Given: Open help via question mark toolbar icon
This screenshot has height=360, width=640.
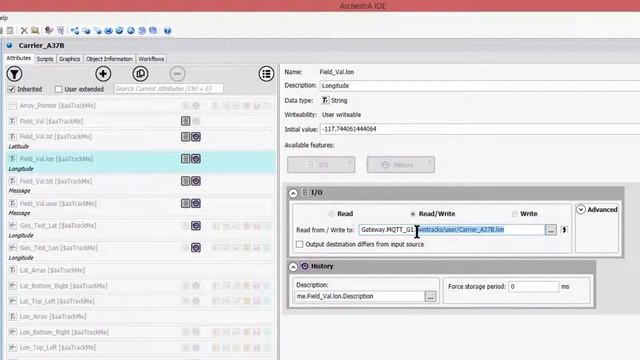Looking at the screenshot, I should click(x=167, y=31).
